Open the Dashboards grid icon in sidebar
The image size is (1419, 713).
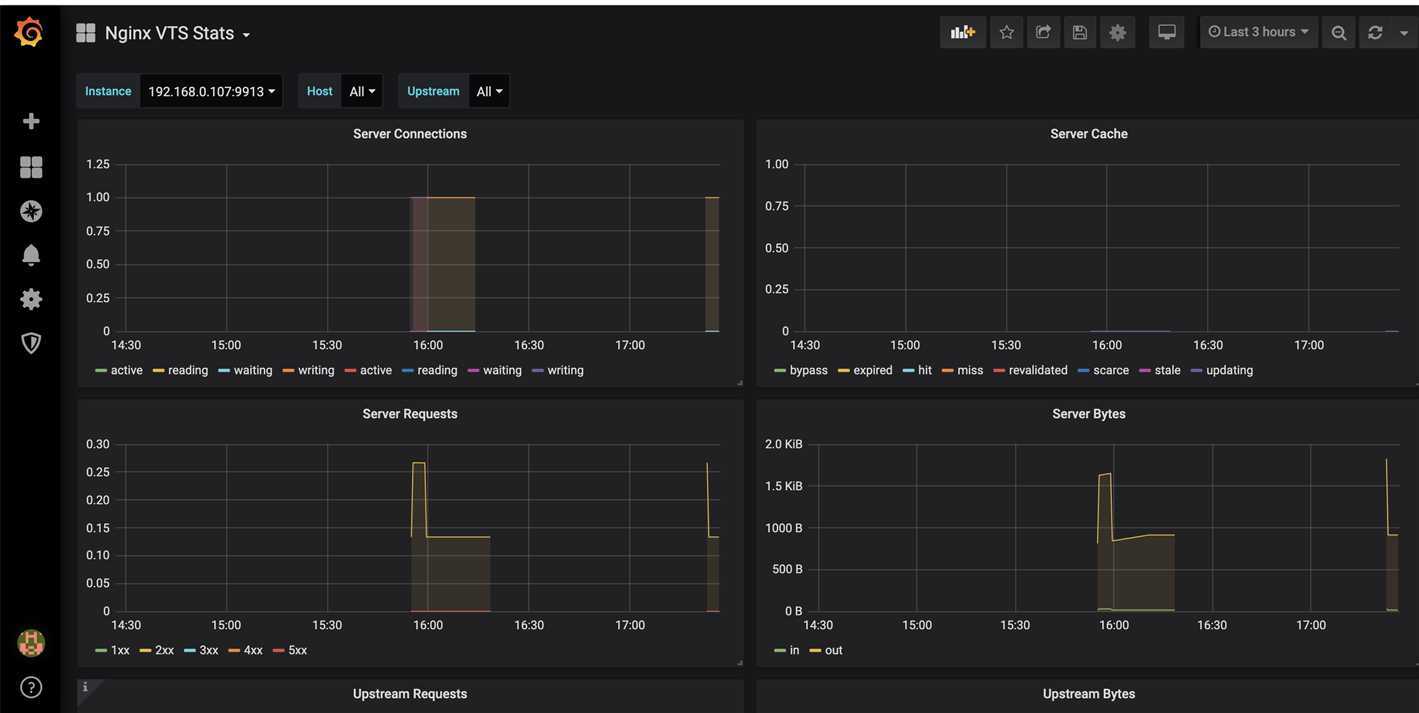pos(31,167)
